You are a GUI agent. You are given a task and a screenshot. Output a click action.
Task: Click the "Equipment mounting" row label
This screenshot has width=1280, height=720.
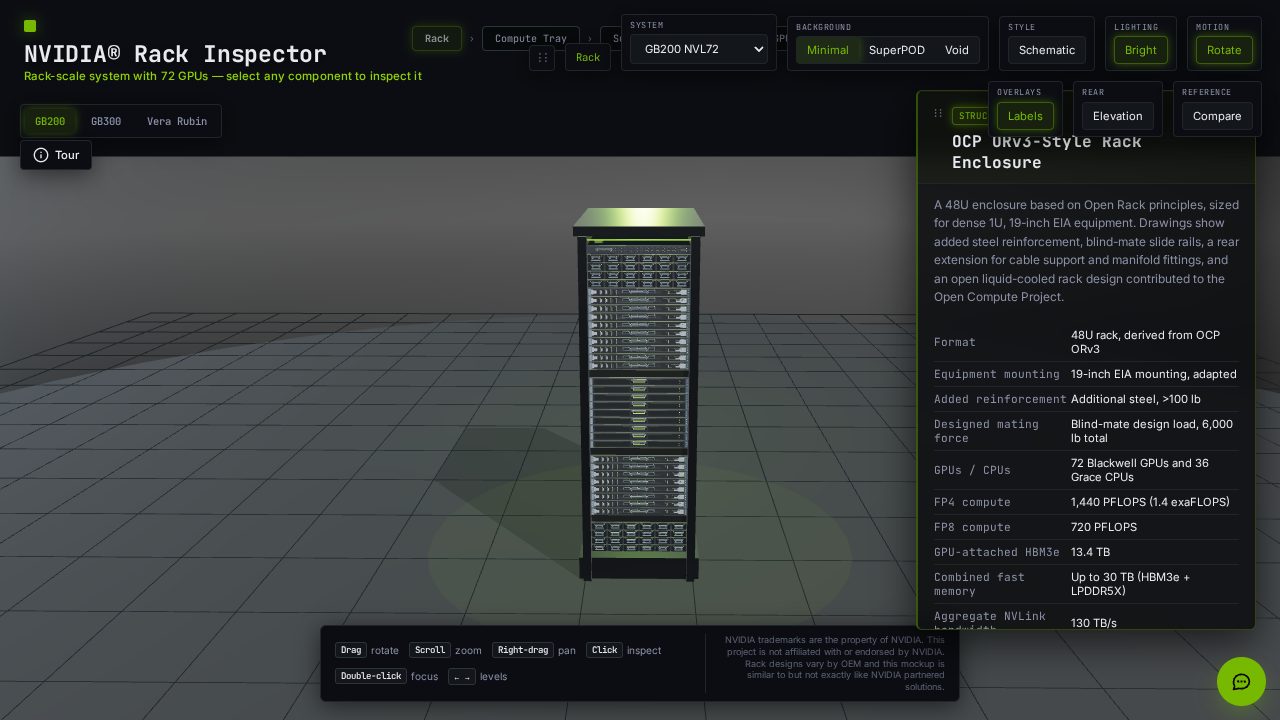997,374
